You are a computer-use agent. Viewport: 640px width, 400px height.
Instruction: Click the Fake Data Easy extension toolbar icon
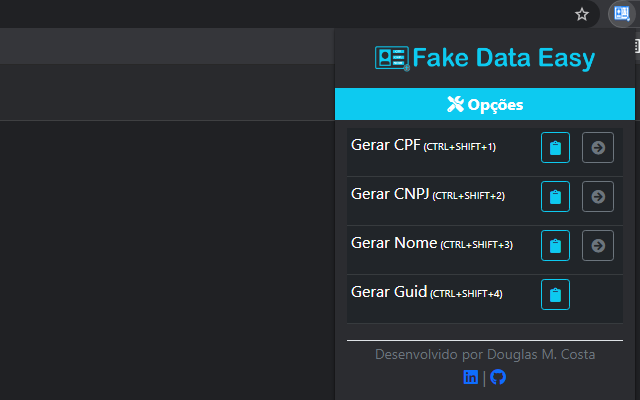click(622, 13)
